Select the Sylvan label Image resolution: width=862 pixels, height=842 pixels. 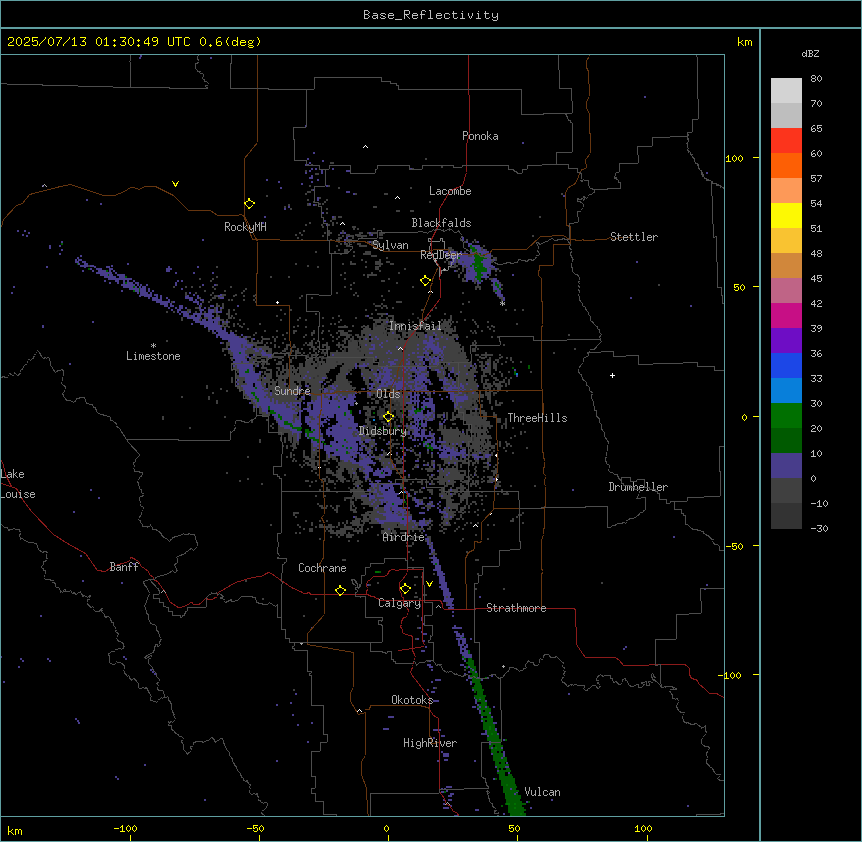tap(390, 245)
